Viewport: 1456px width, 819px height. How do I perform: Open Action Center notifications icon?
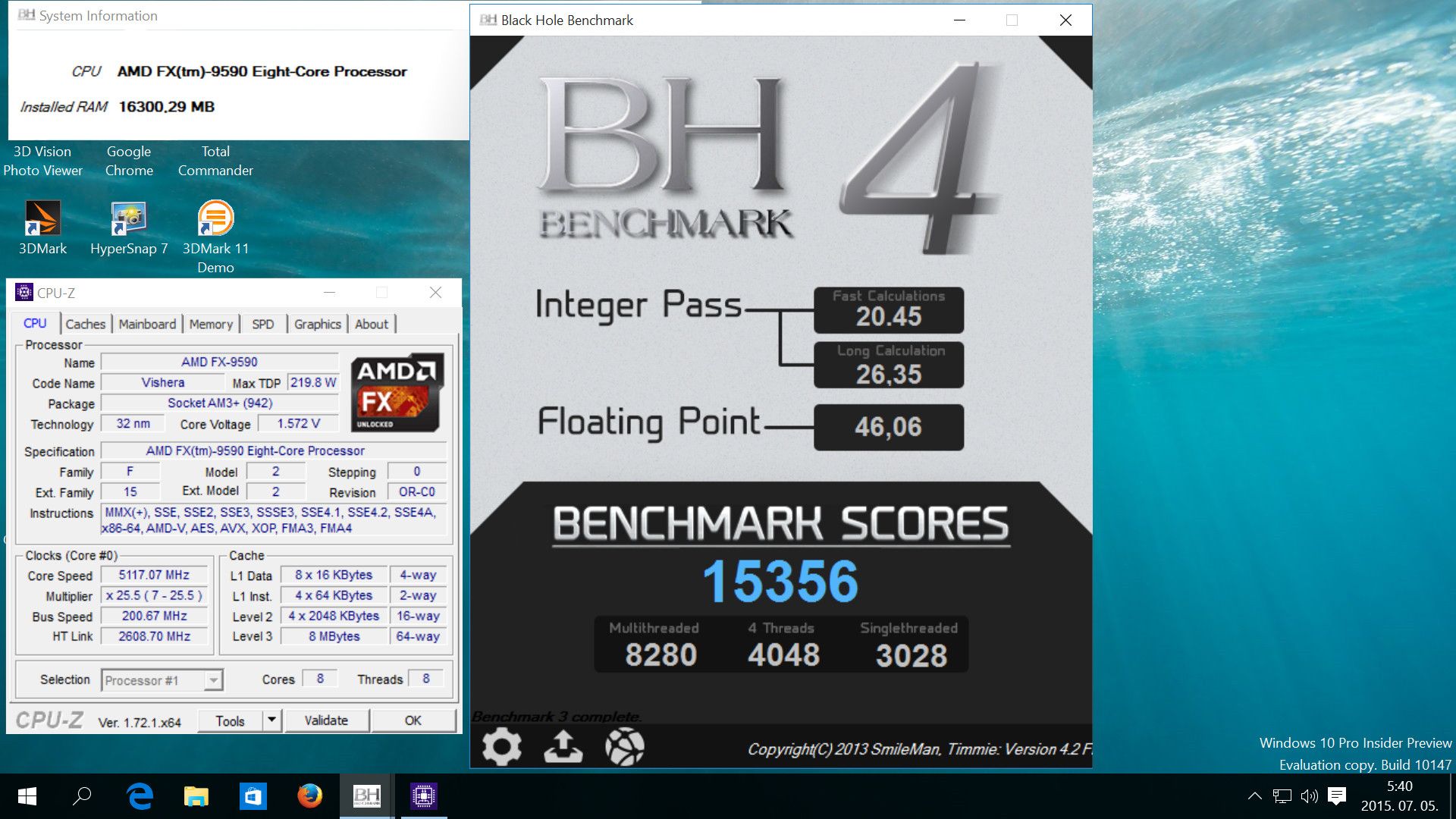1337,796
